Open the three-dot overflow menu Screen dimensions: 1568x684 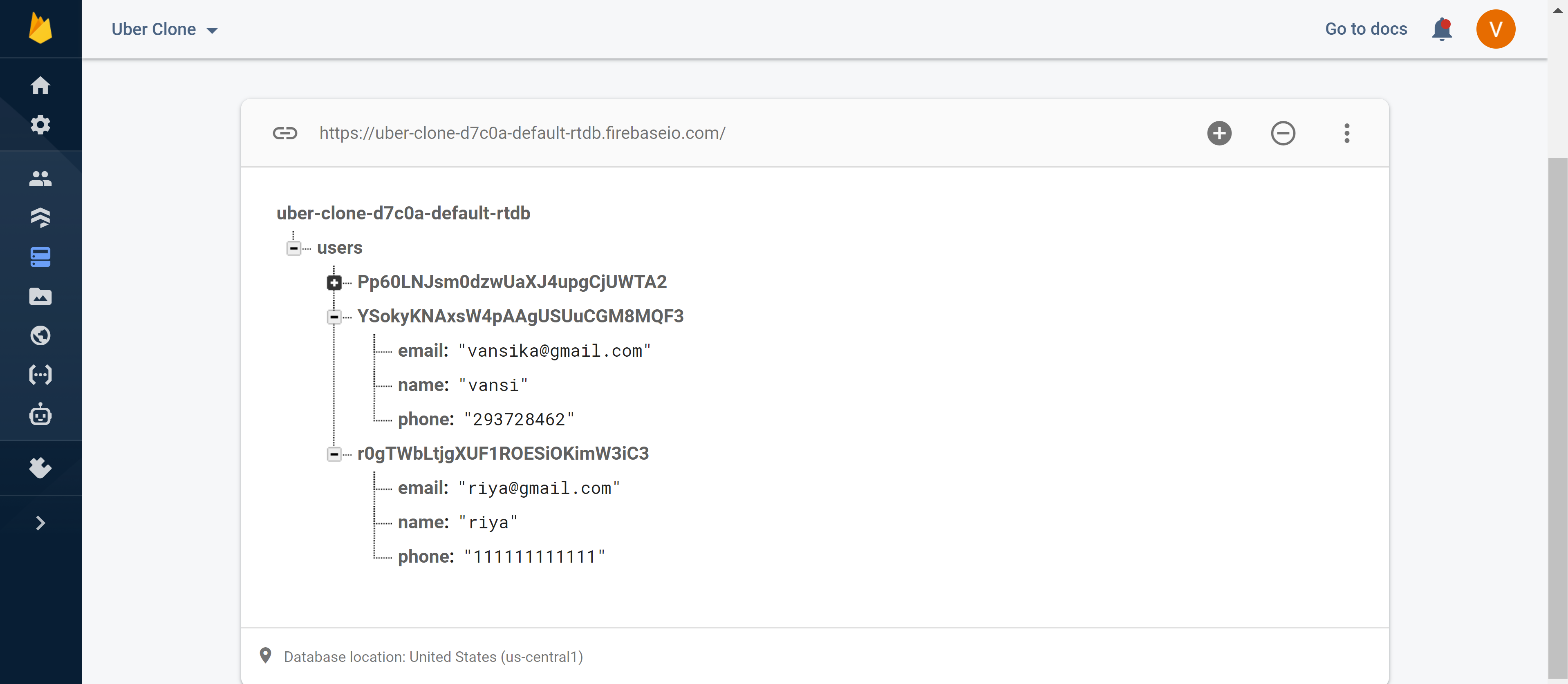[1347, 133]
